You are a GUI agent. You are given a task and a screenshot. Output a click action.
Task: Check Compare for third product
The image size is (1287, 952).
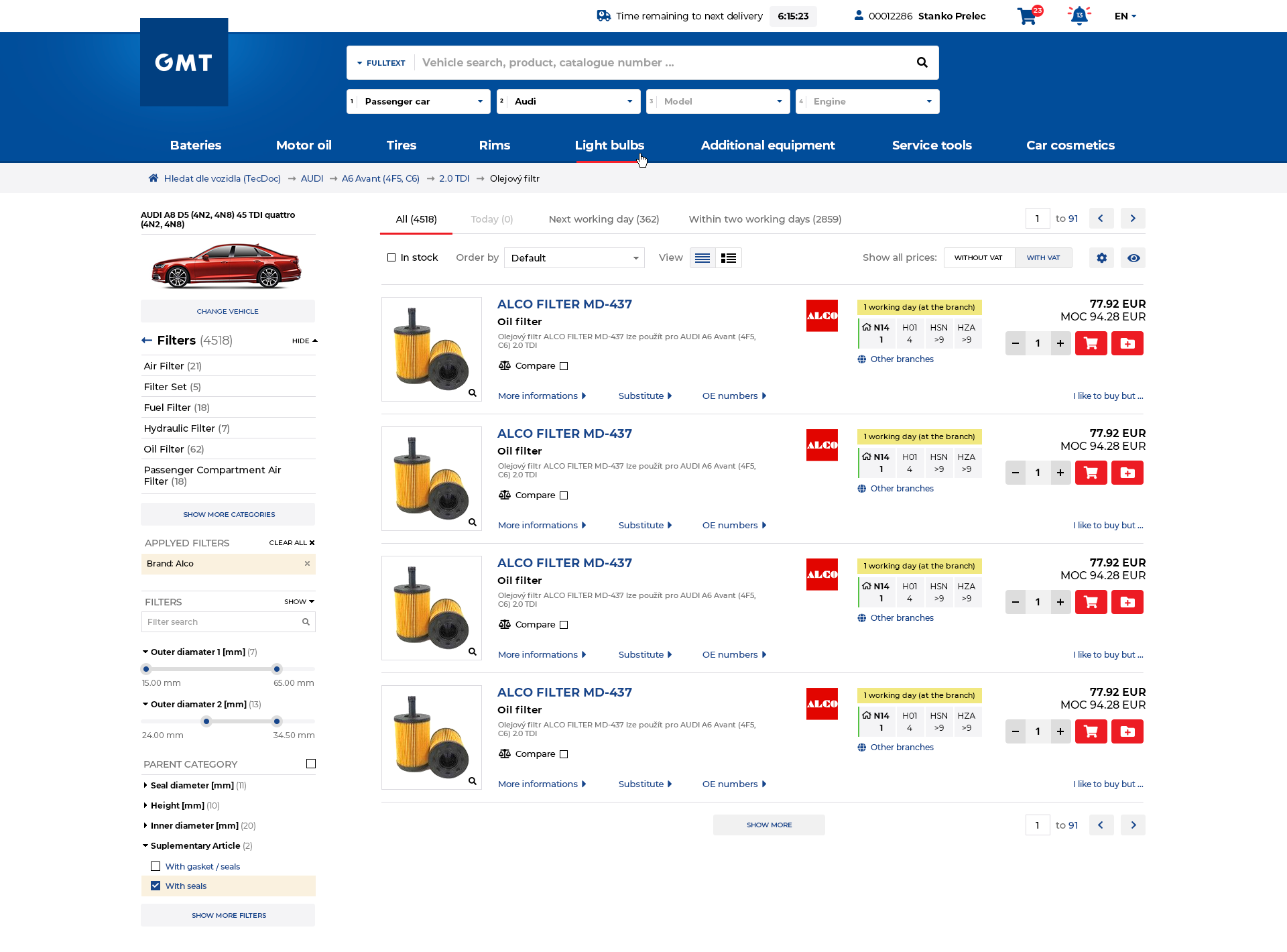(564, 625)
